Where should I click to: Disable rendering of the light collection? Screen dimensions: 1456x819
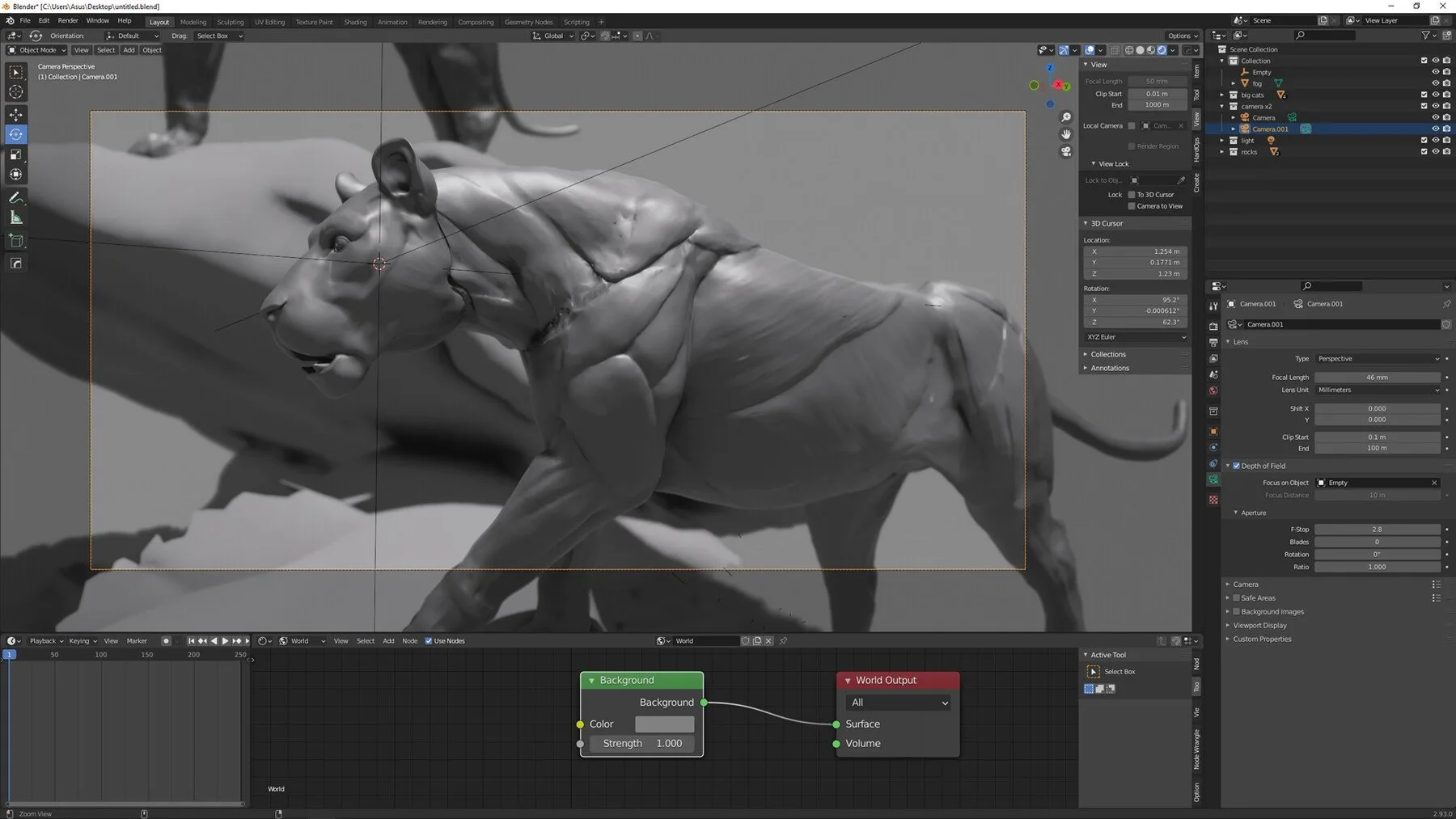(x=1447, y=140)
